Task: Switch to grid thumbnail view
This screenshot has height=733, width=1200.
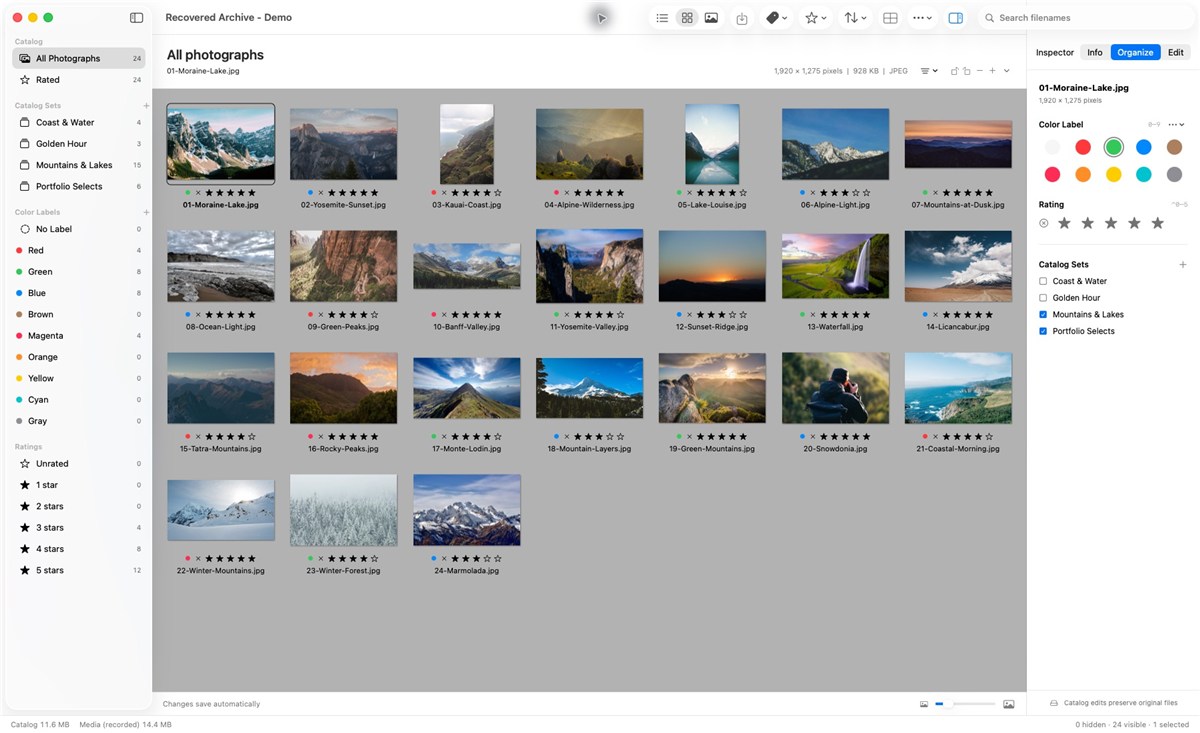Action: [x=687, y=18]
